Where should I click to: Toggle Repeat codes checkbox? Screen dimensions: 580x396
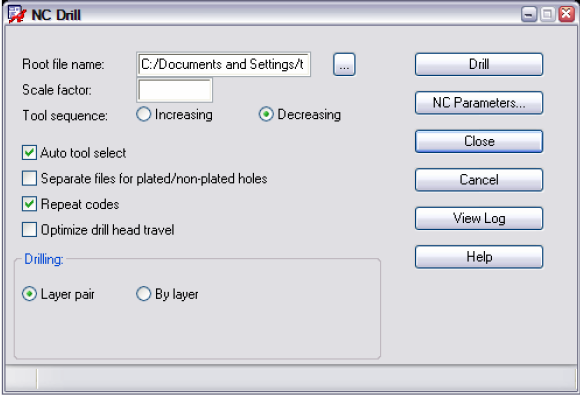coord(29,204)
